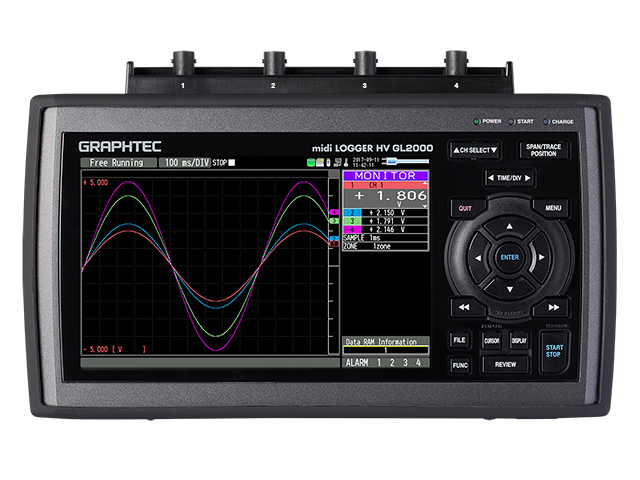Open the MENU key
The height and width of the screenshot is (480, 640).
tap(552, 207)
